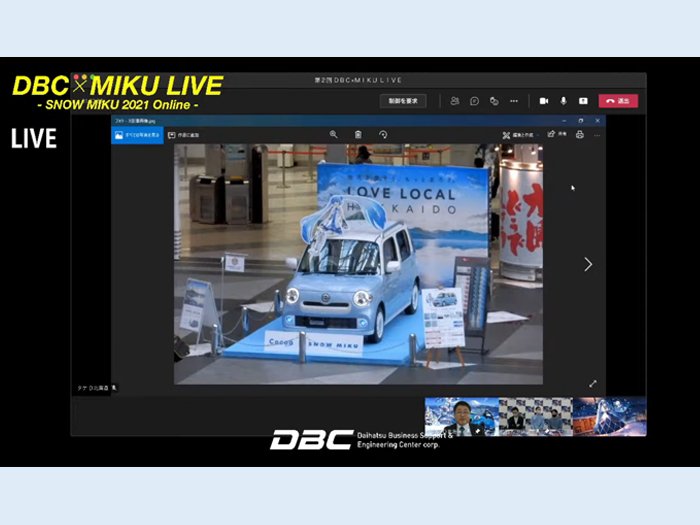Click the displayed Snow Miku car photo
Viewport: 700px width, 525px height.
(x=358, y=264)
